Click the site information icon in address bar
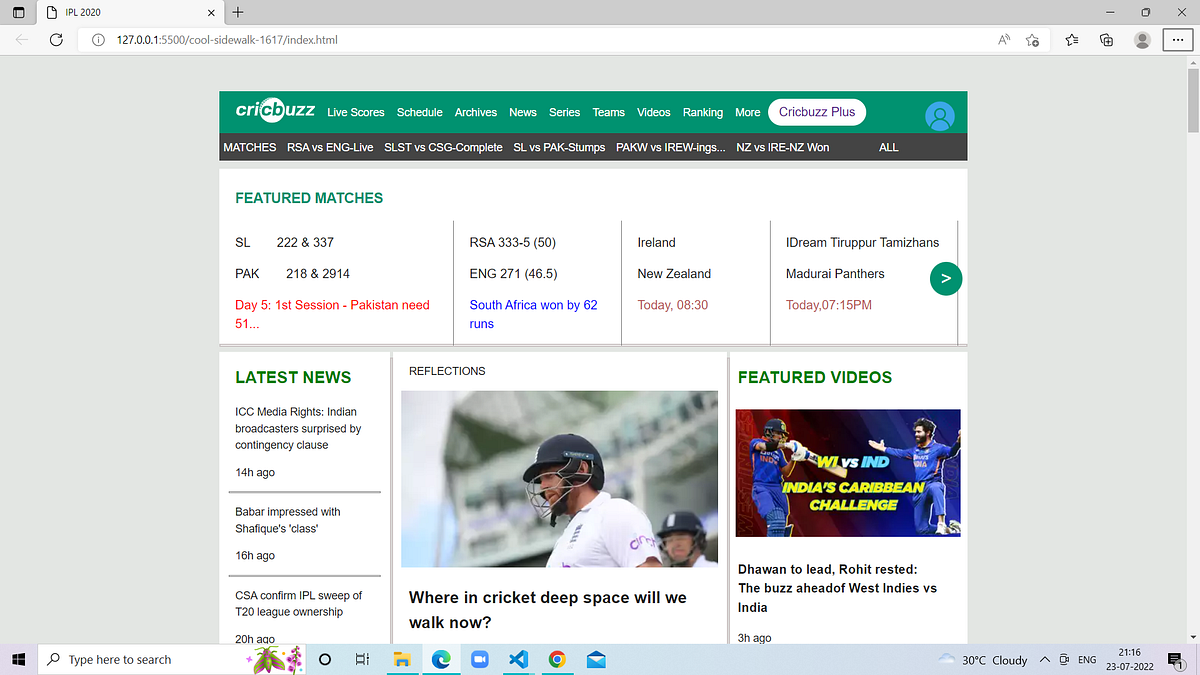Image resolution: width=1200 pixels, height=675 pixels. tap(98, 40)
